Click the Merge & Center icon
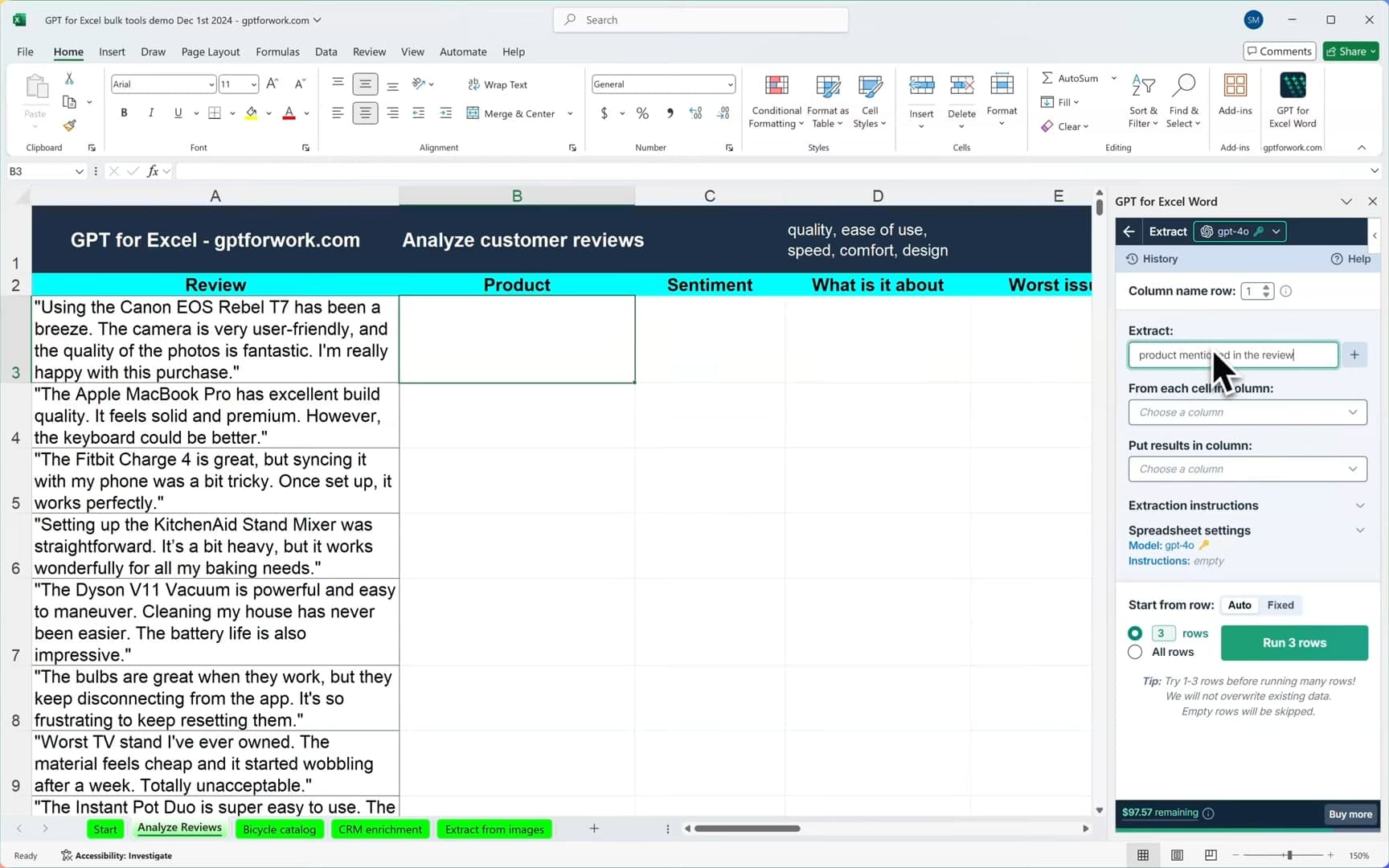Screen dimensions: 1389x868 511,113
